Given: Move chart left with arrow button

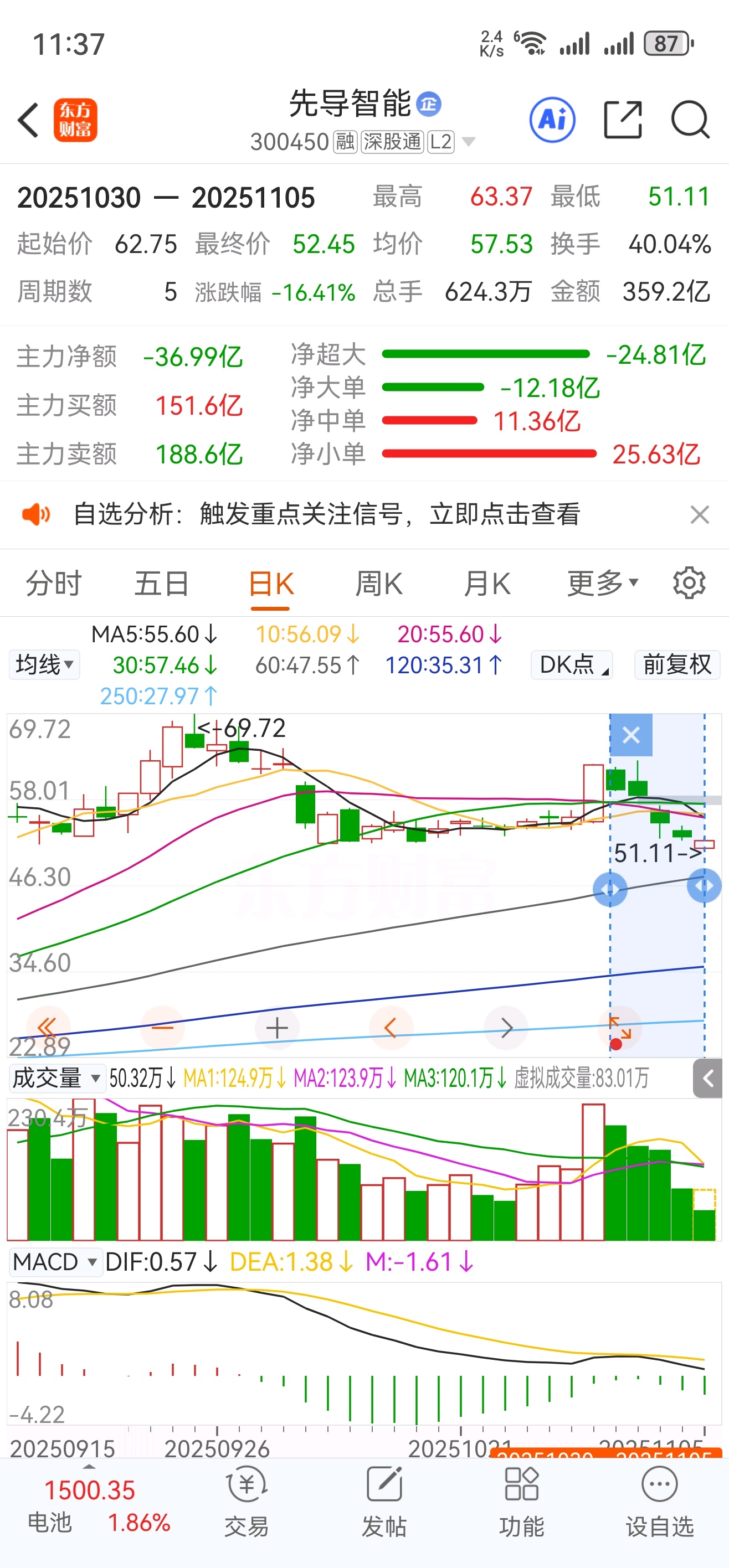Looking at the screenshot, I should tap(391, 1028).
